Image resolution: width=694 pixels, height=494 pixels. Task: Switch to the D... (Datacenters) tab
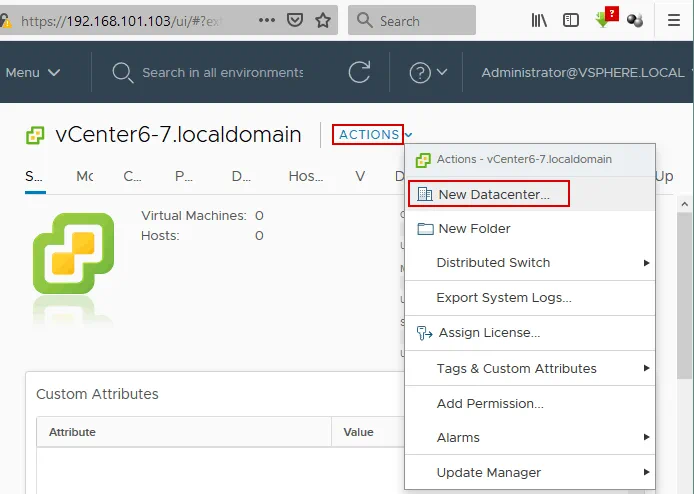[241, 177]
